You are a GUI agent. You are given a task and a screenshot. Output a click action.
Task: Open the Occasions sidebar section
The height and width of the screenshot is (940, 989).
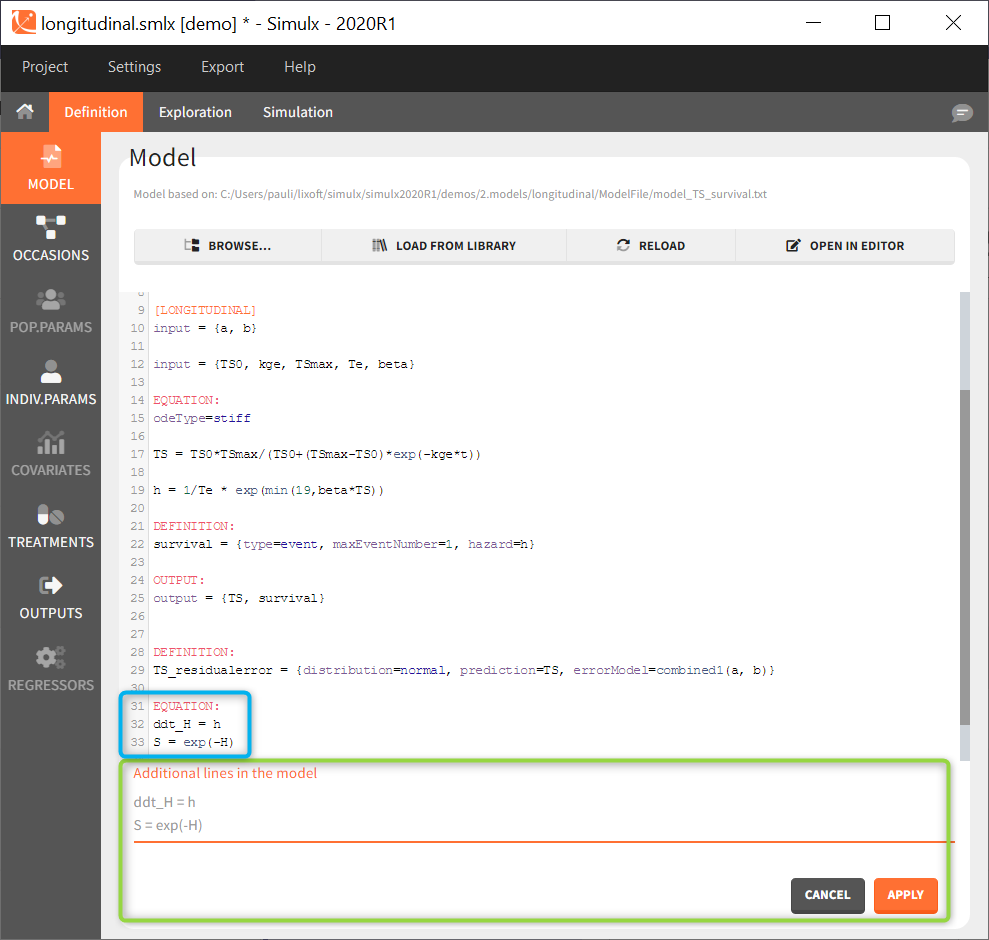(50, 239)
